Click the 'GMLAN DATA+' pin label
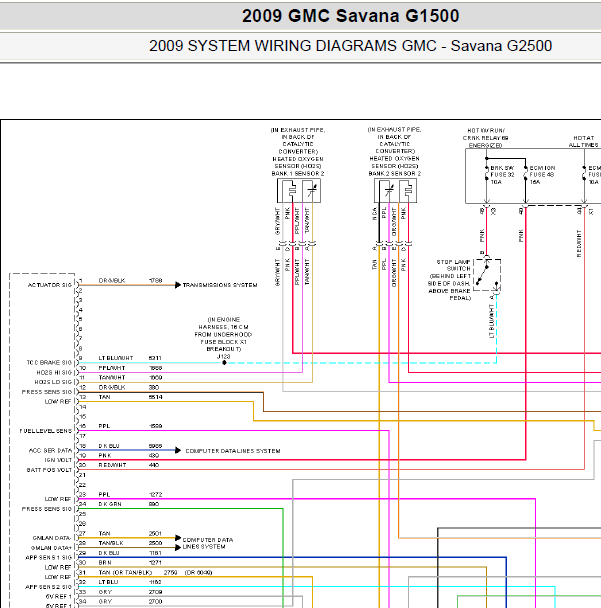This screenshot has height=608, width=601. point(51,548)
